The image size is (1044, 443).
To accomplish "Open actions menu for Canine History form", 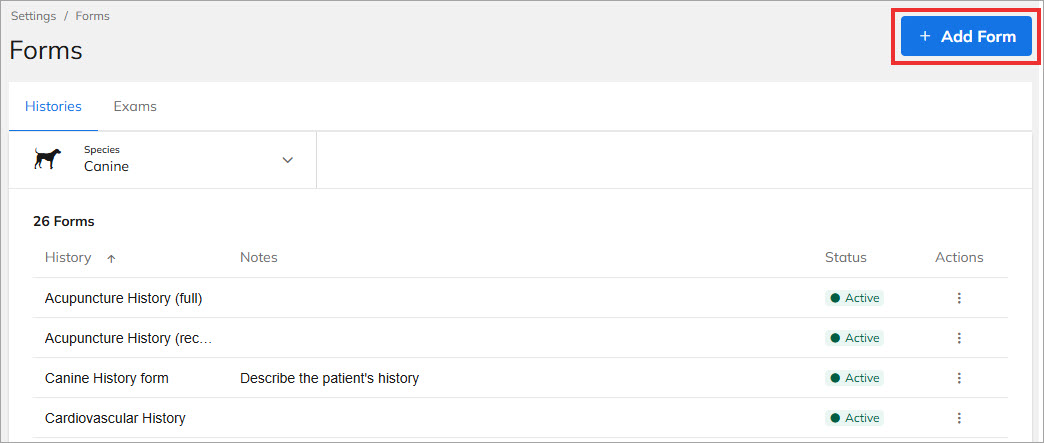I will tap(959, 378).
